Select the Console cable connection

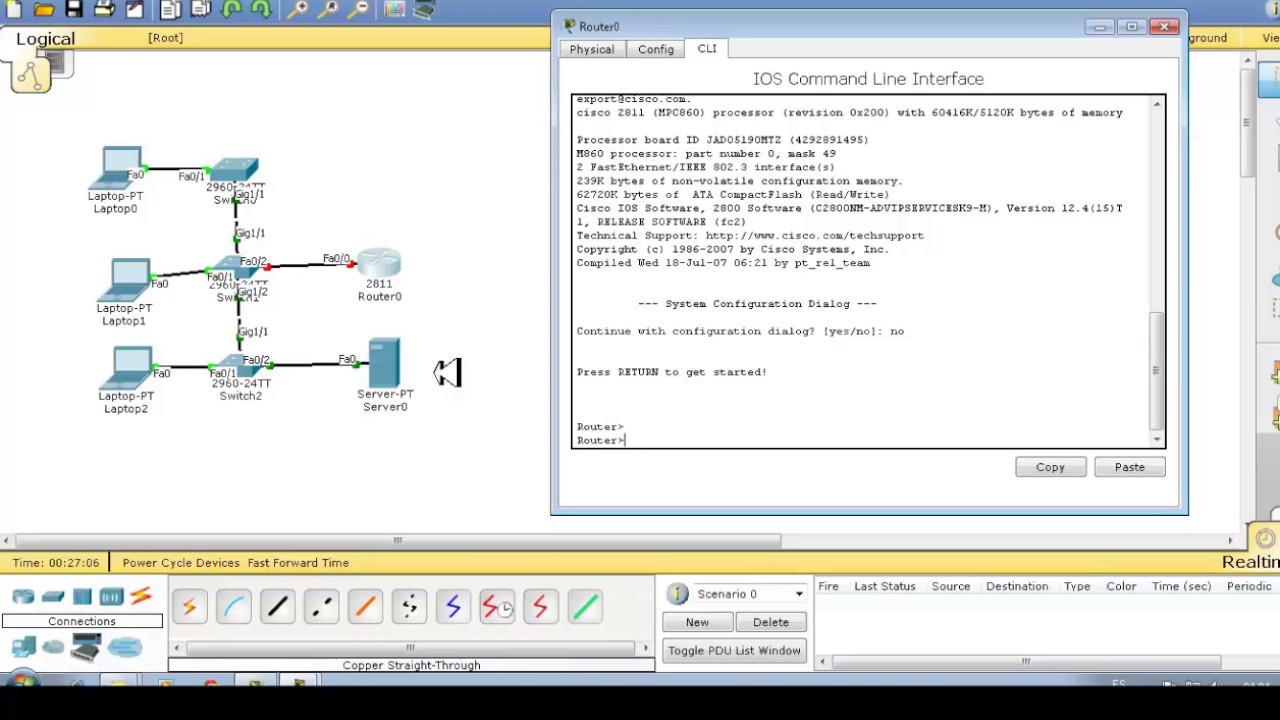tap(233, 606)
